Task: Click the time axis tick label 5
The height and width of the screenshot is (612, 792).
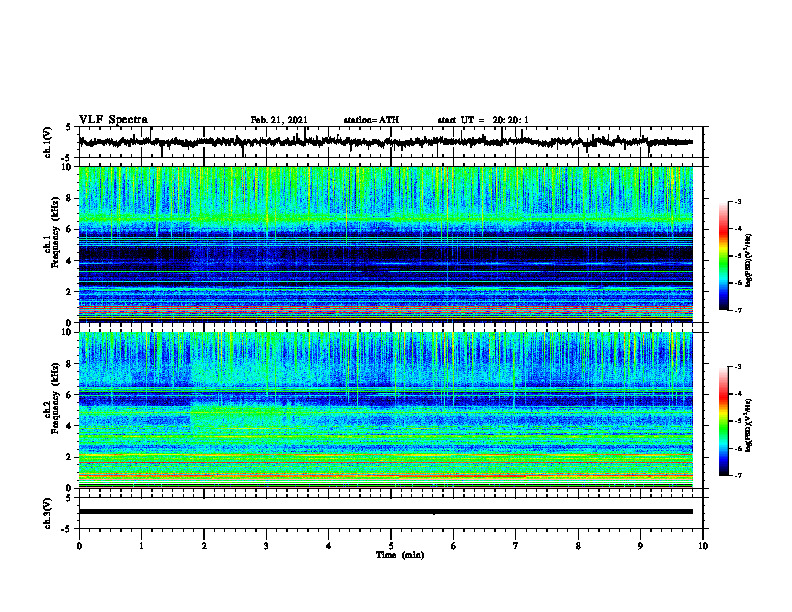Action: (x=391, y=546)
